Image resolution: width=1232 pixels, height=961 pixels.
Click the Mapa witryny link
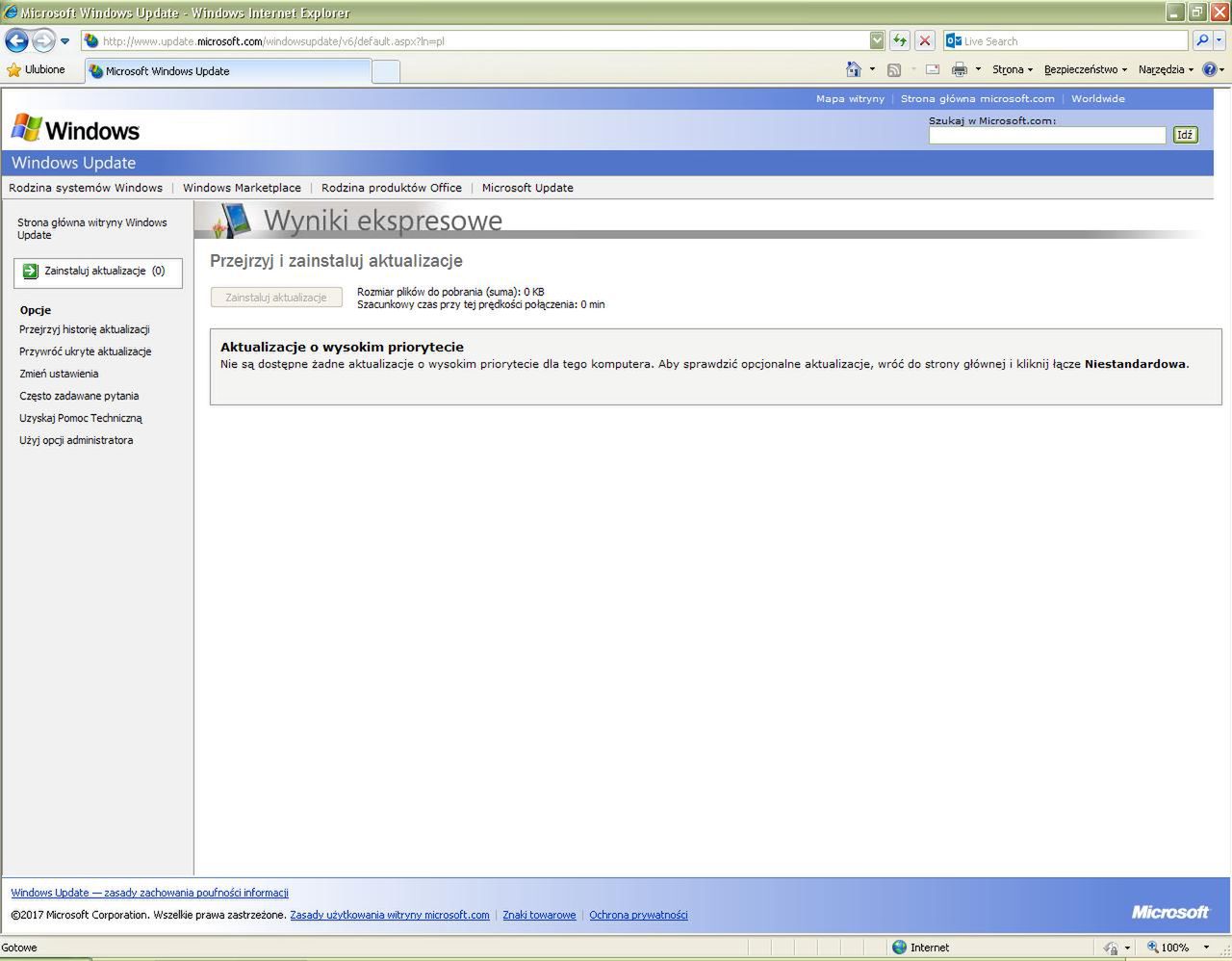pyautogui.click(x=850, y=98)
